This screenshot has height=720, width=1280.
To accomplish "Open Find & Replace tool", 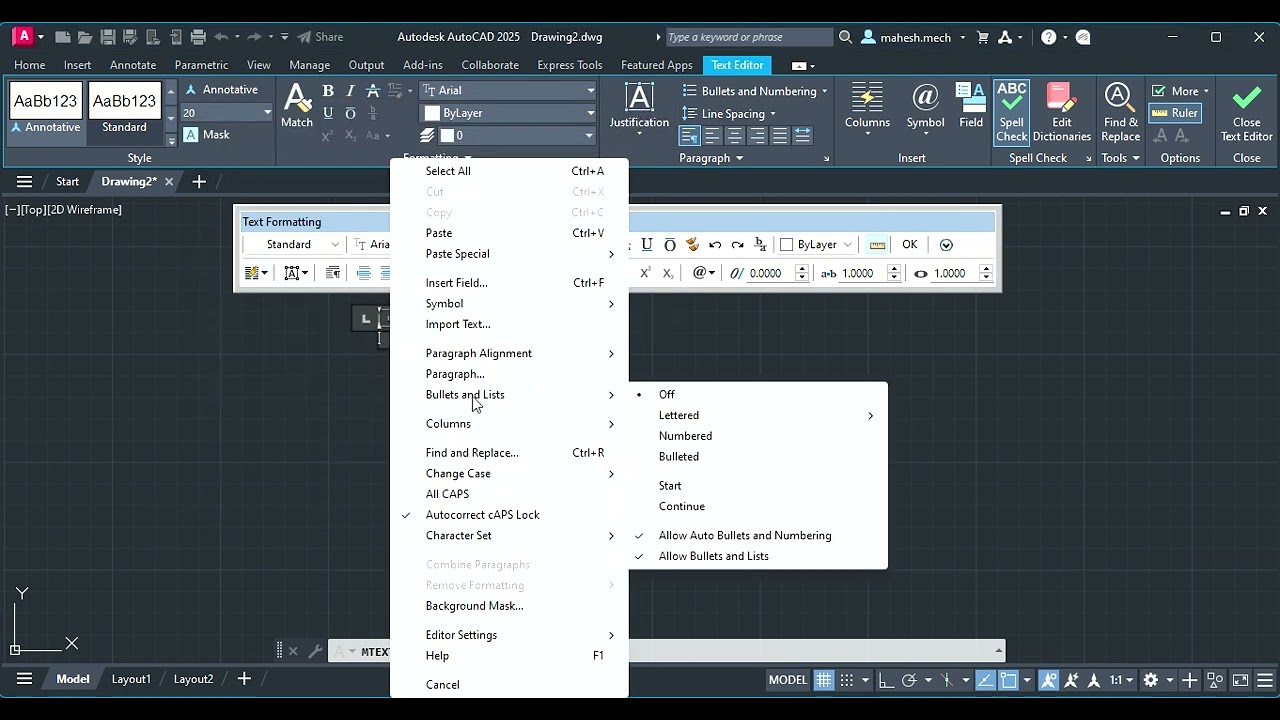I will tap(1120, 112).
